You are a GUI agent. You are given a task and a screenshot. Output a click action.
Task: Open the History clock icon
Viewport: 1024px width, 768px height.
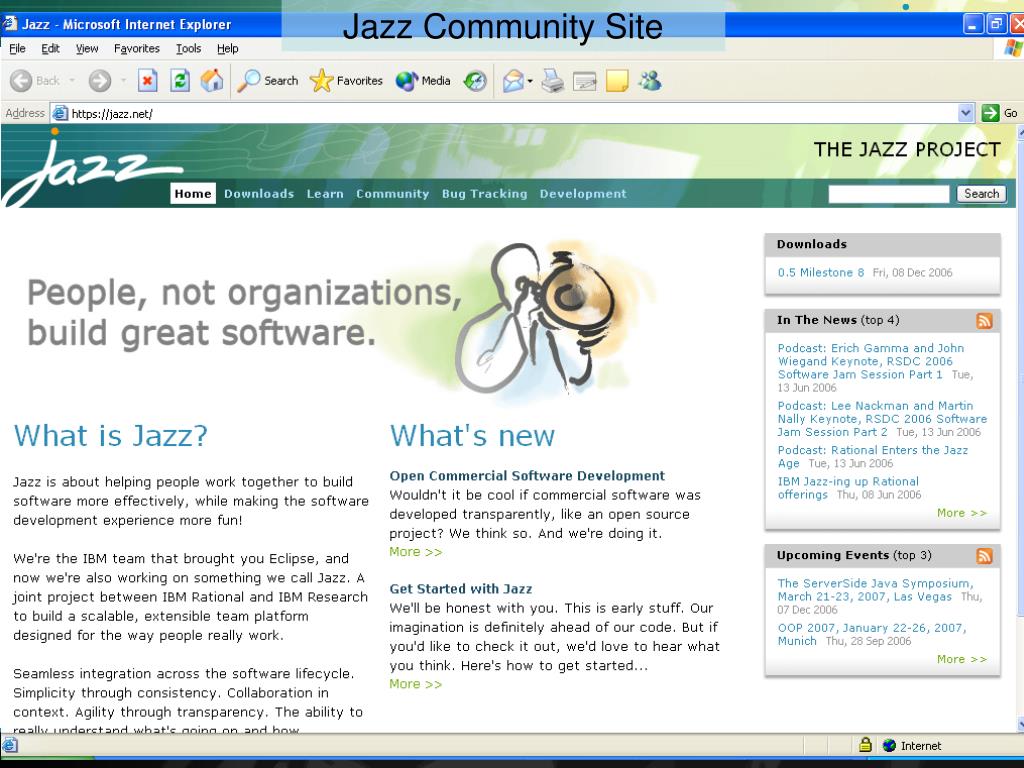[475, 81]
